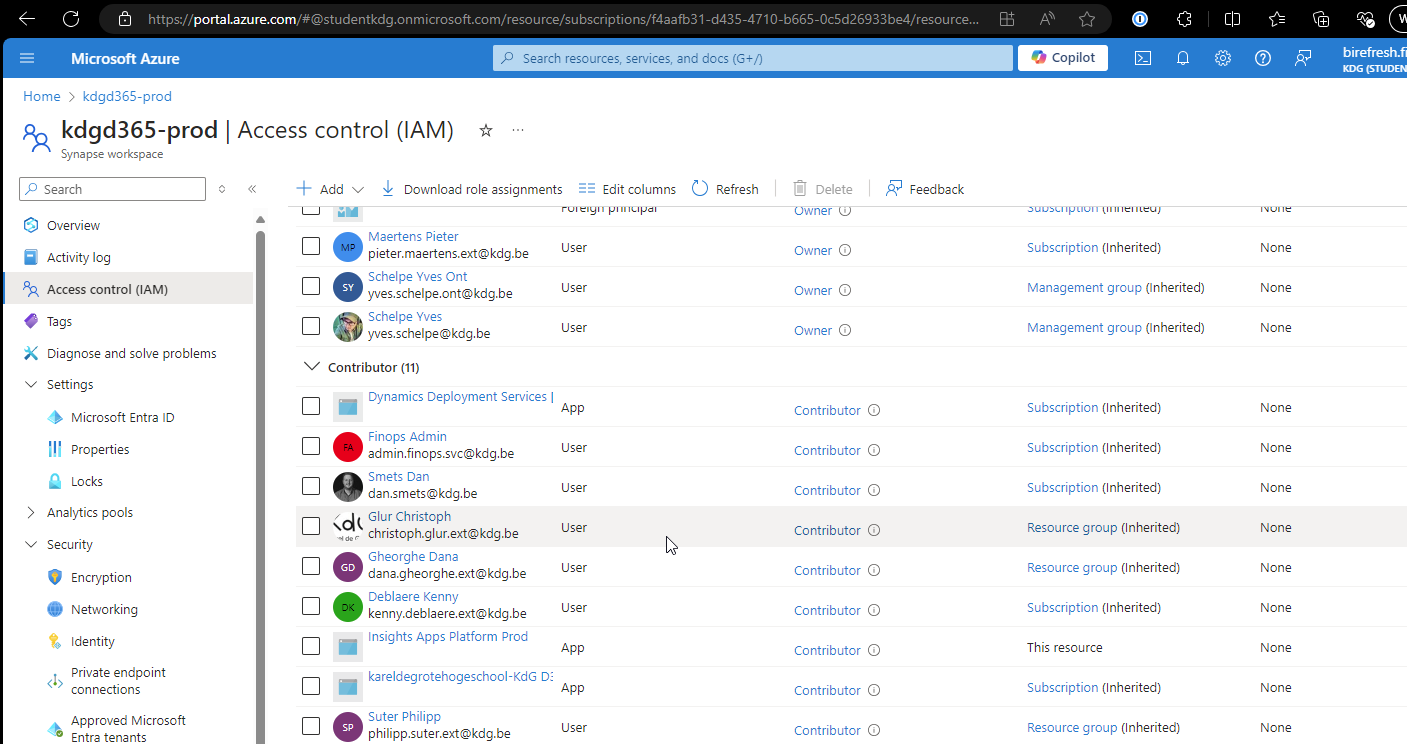Open Resource group link in Gheorghe Dana row
This screenshot has width=1407, height=744.
tap(1072, 567)
